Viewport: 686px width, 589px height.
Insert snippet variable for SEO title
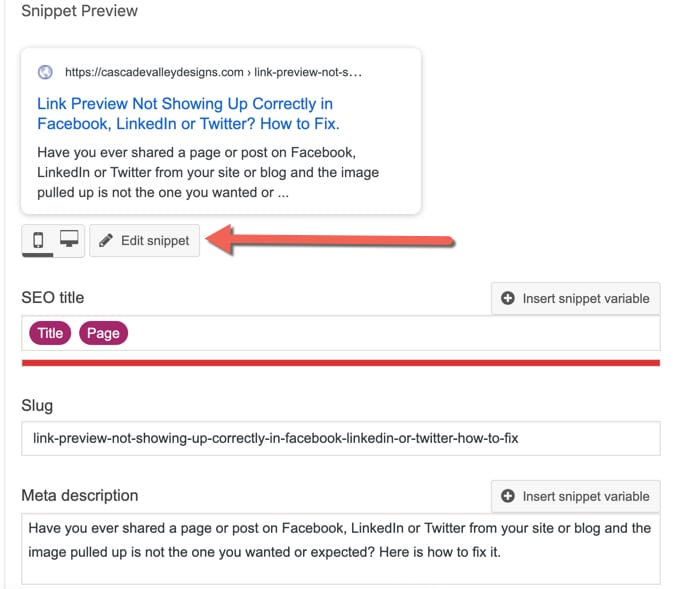point(576,298)
